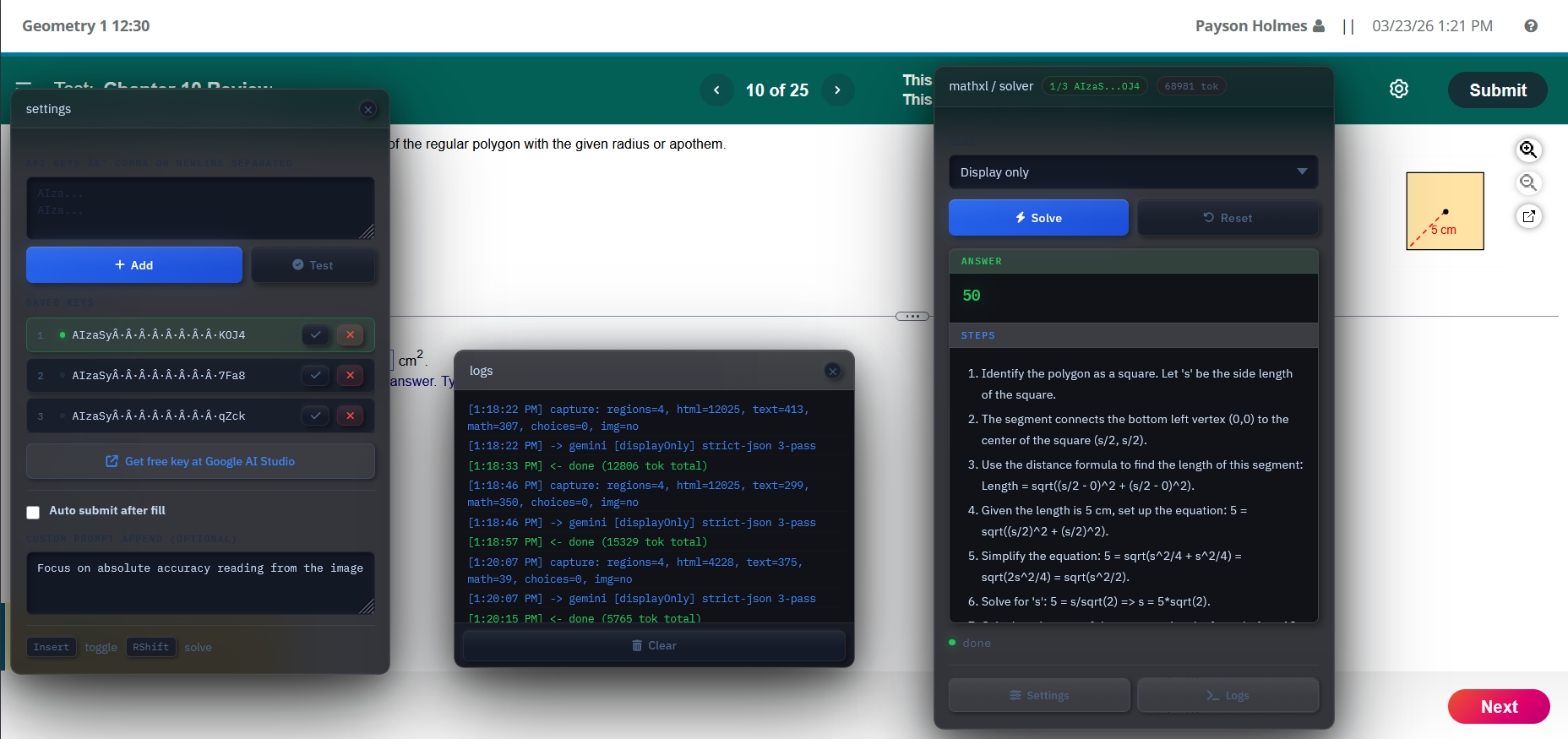Image resolution: width=1568 pixels, height=739 pixels.
Task: Enable Auto submit after fill checkbox
Action: 33,512
